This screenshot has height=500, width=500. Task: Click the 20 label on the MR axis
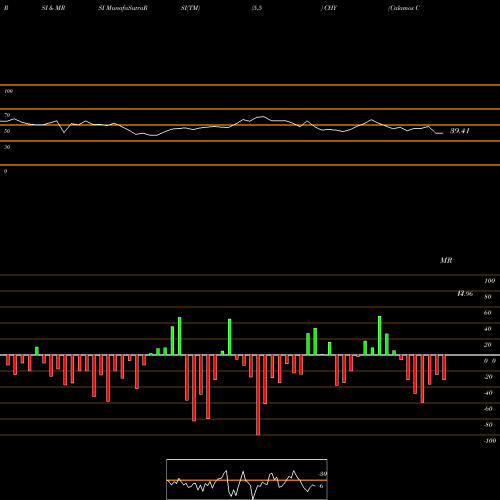(x=488, y=345)
